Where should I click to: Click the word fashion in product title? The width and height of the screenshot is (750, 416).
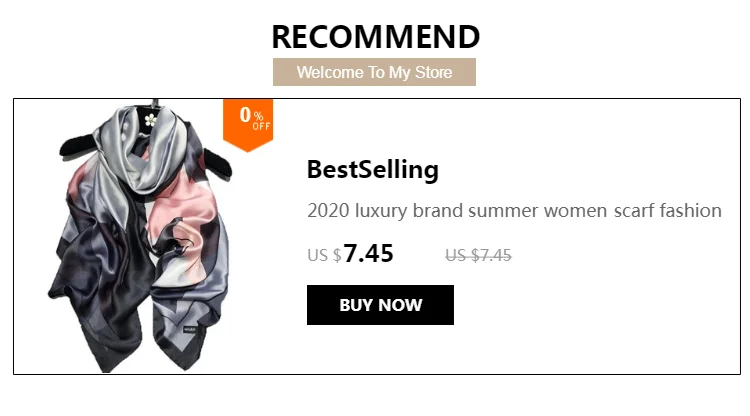click(691, 210)
